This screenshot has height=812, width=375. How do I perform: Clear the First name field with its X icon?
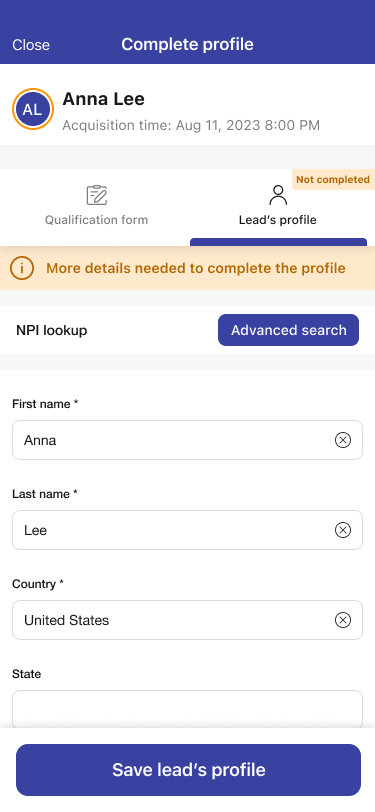pyautogui.click(x=342, y=440)
